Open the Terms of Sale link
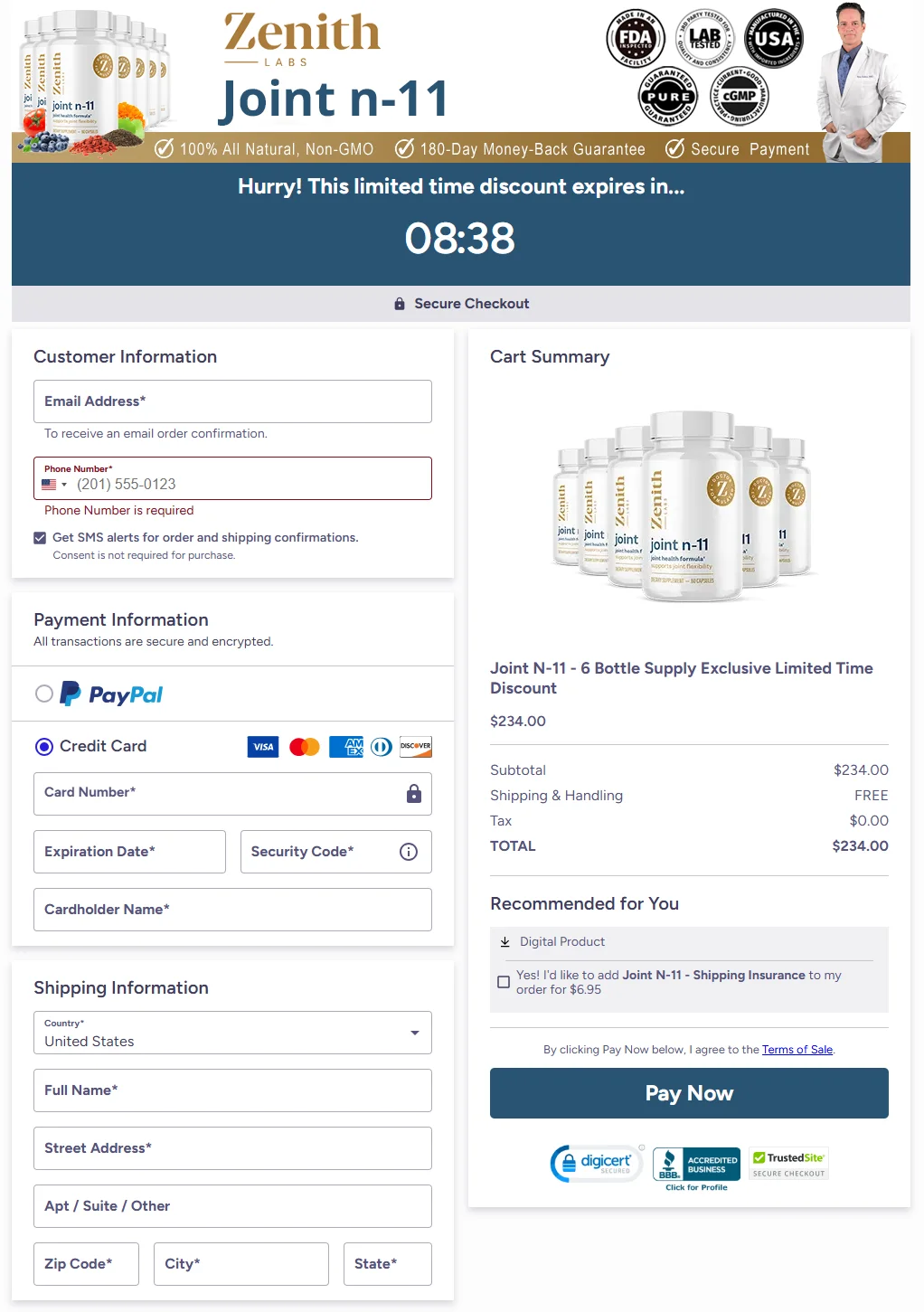924x1312 pixels. click(797, 1050)
